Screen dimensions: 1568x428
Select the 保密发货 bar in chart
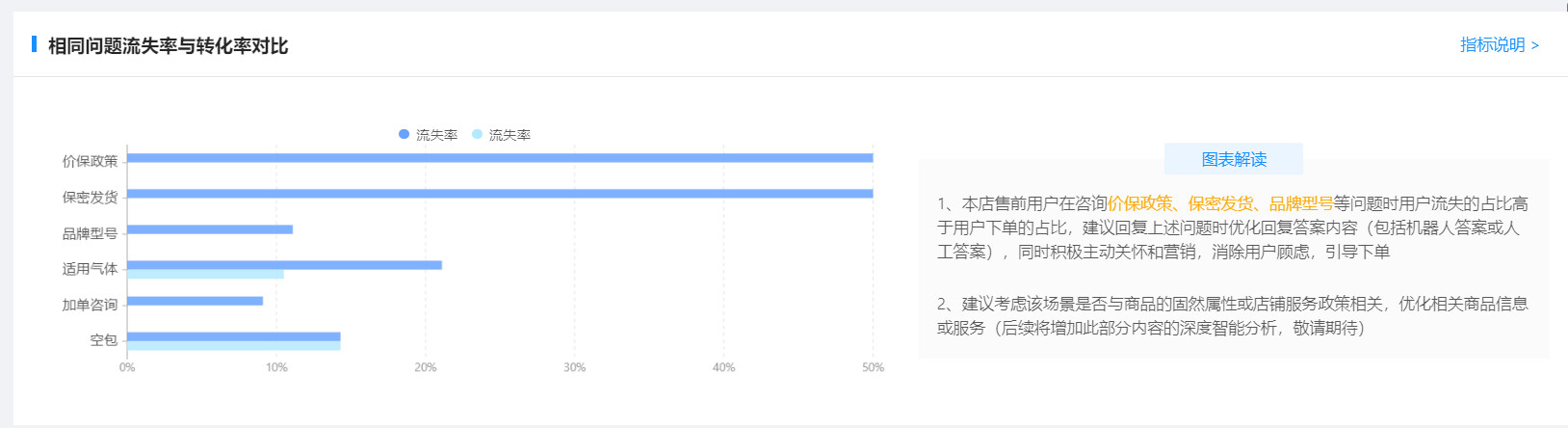point(499,194)
